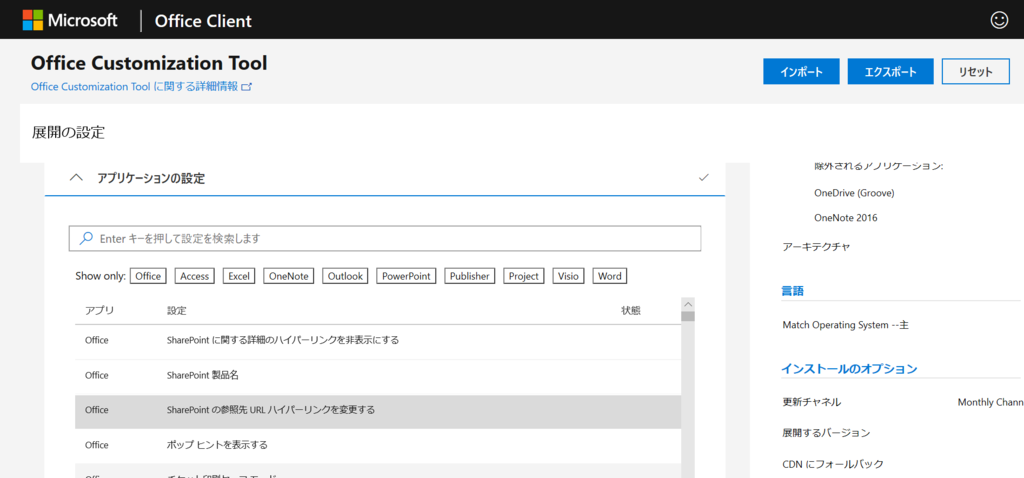This screenshot has width=1024, height=478.
Task: Filter settings by Publisher
Action: (x=470, y=276)
